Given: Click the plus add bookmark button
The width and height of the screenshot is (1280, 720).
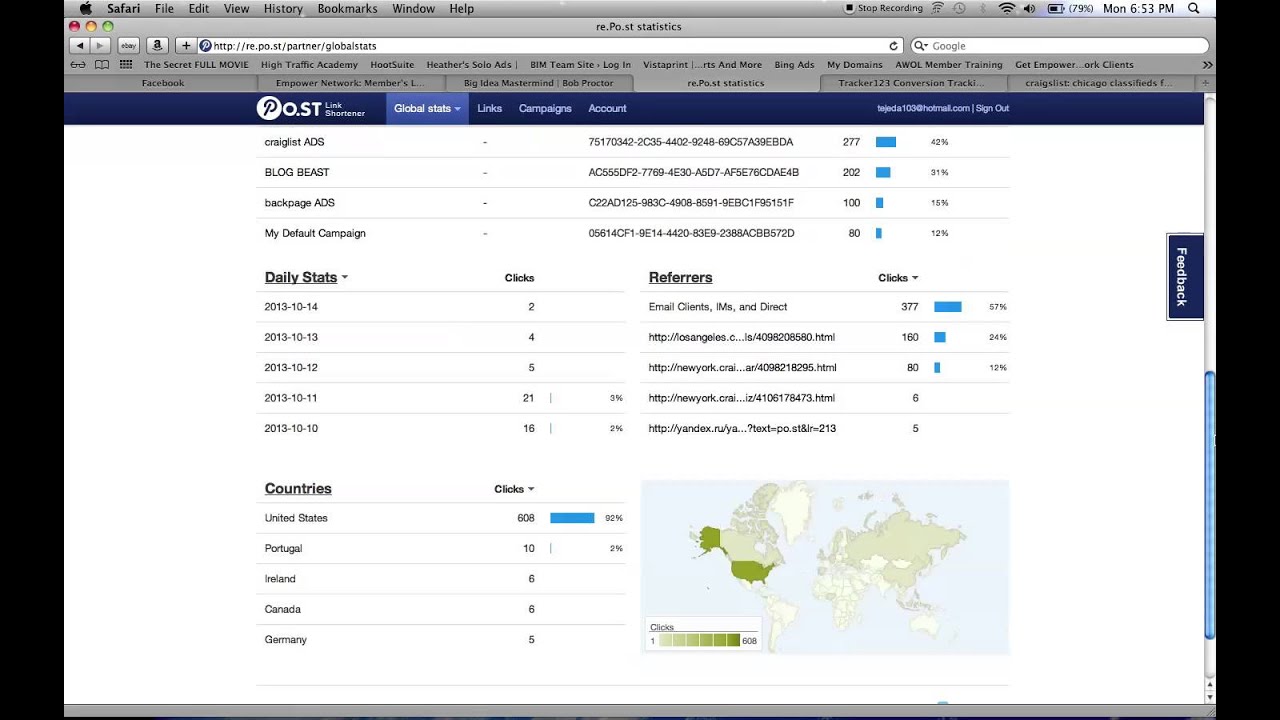Looking at the screenshot, I should [186, 46].
